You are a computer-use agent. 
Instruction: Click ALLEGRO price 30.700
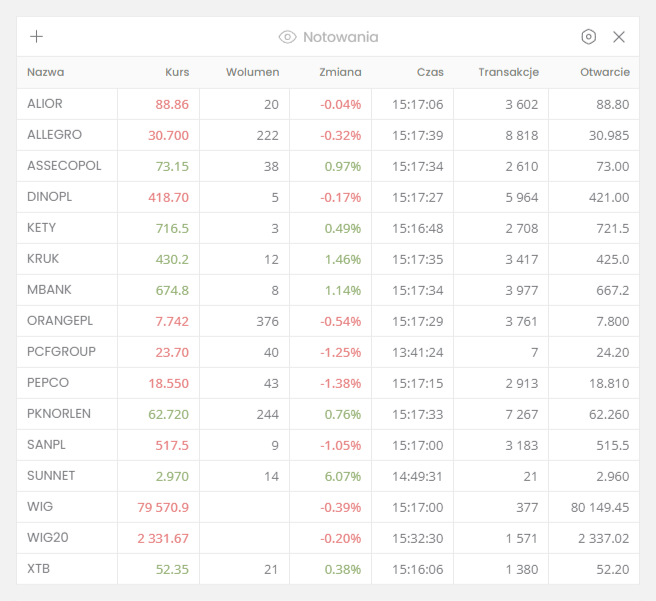click(x=169, y=136)
